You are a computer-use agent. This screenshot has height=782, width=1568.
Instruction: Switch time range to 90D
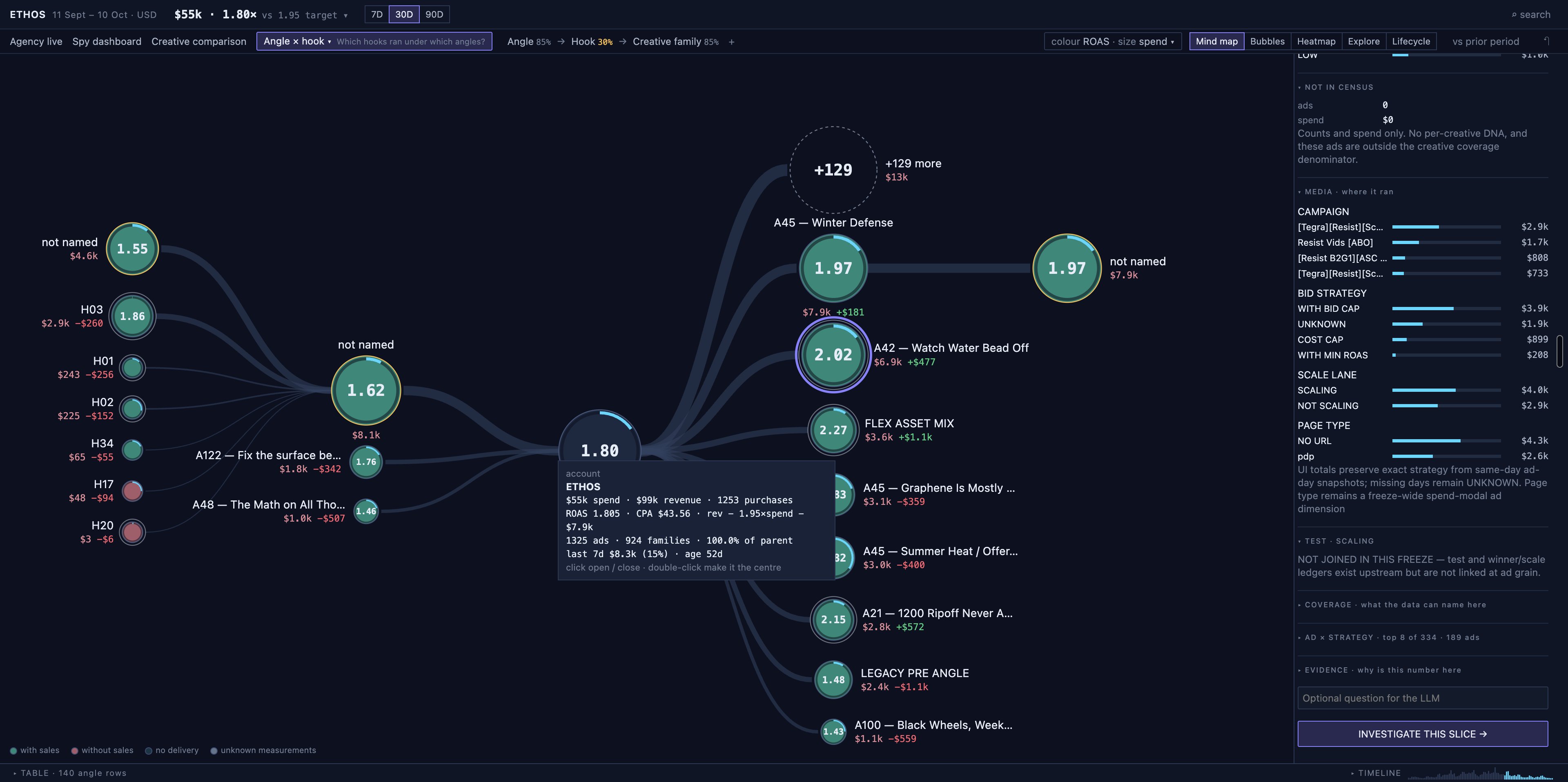[x=434, y=15]
